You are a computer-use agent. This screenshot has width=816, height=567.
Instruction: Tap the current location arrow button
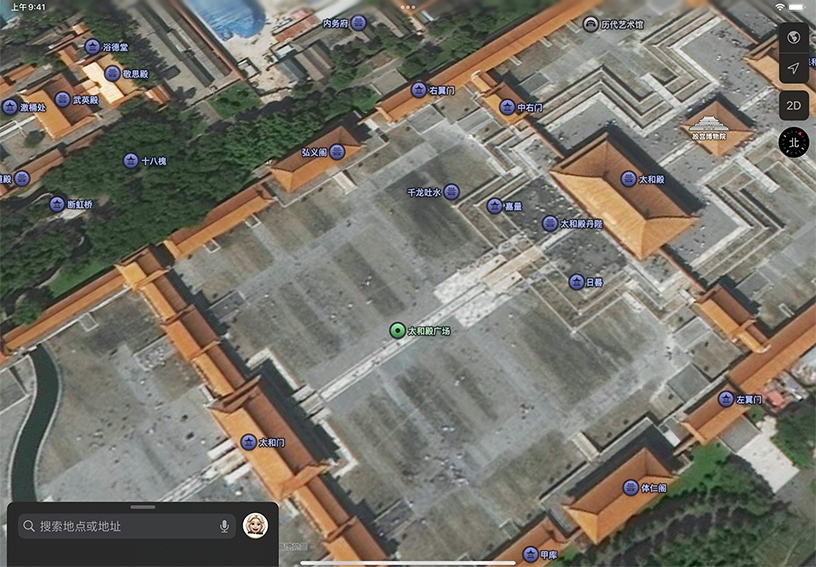[x=793, y=69]
